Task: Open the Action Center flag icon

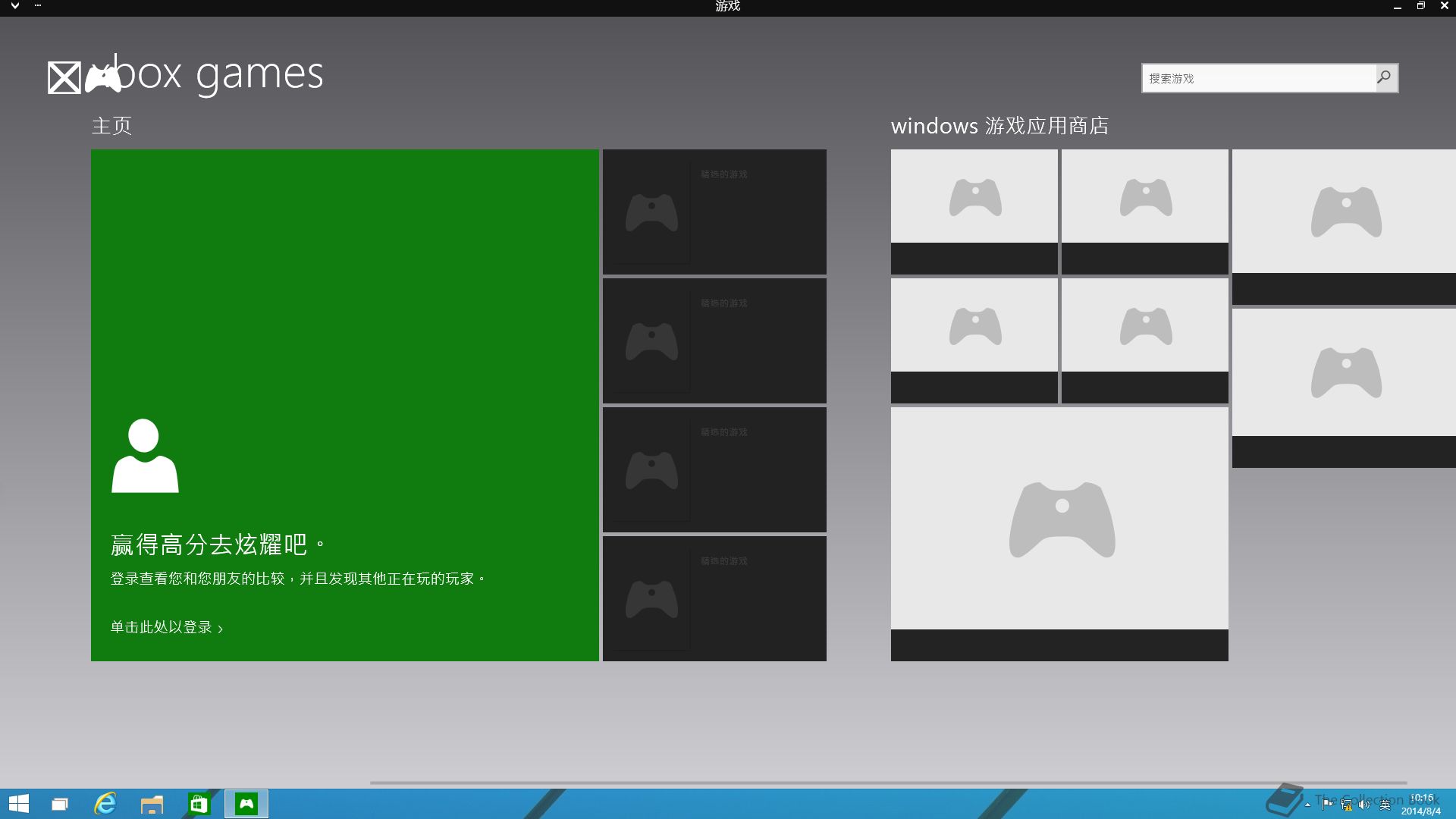Action: pos(1327,805)
